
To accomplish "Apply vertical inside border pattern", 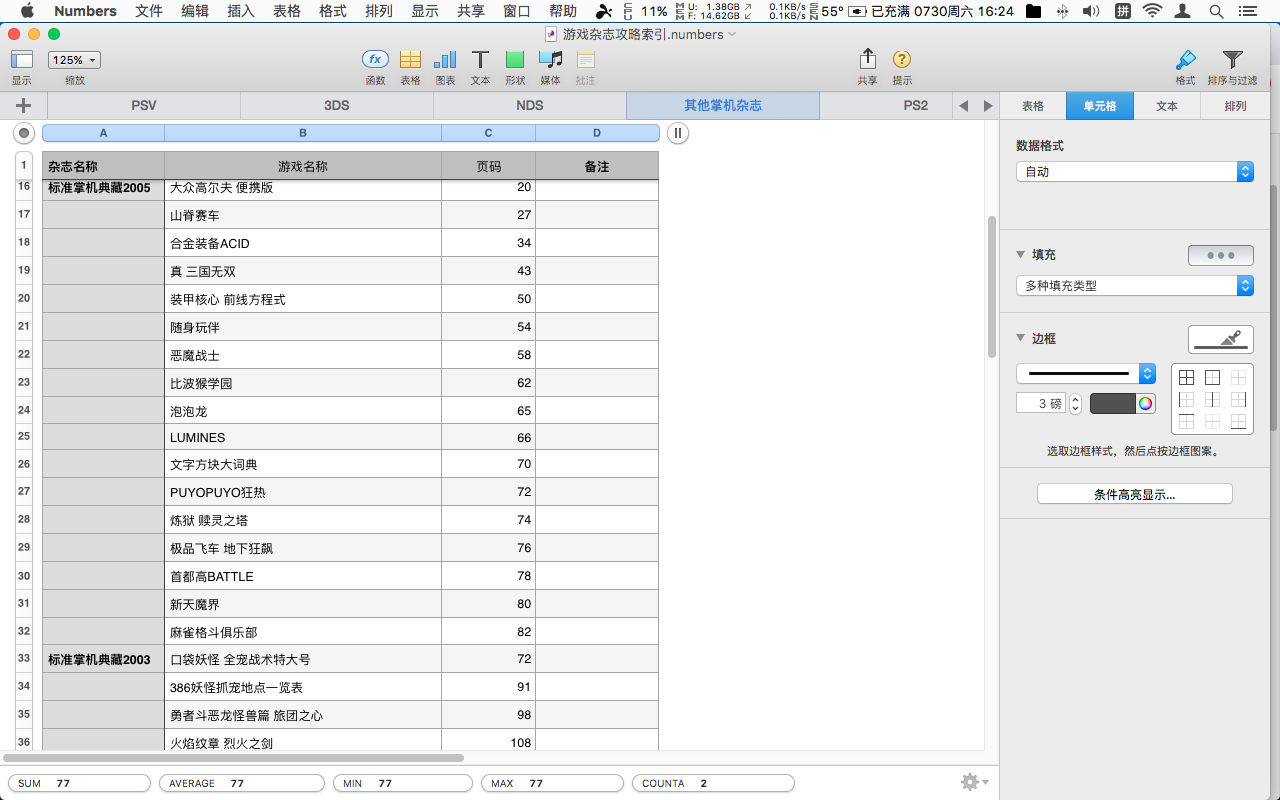I will tap(1212, 399).
